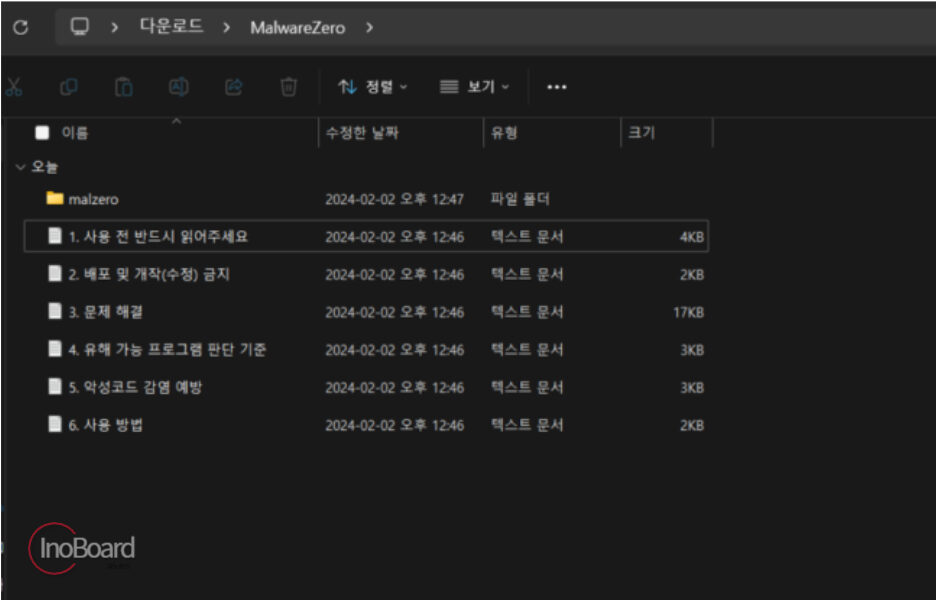Click the 오늘 group label

(45, 167)
